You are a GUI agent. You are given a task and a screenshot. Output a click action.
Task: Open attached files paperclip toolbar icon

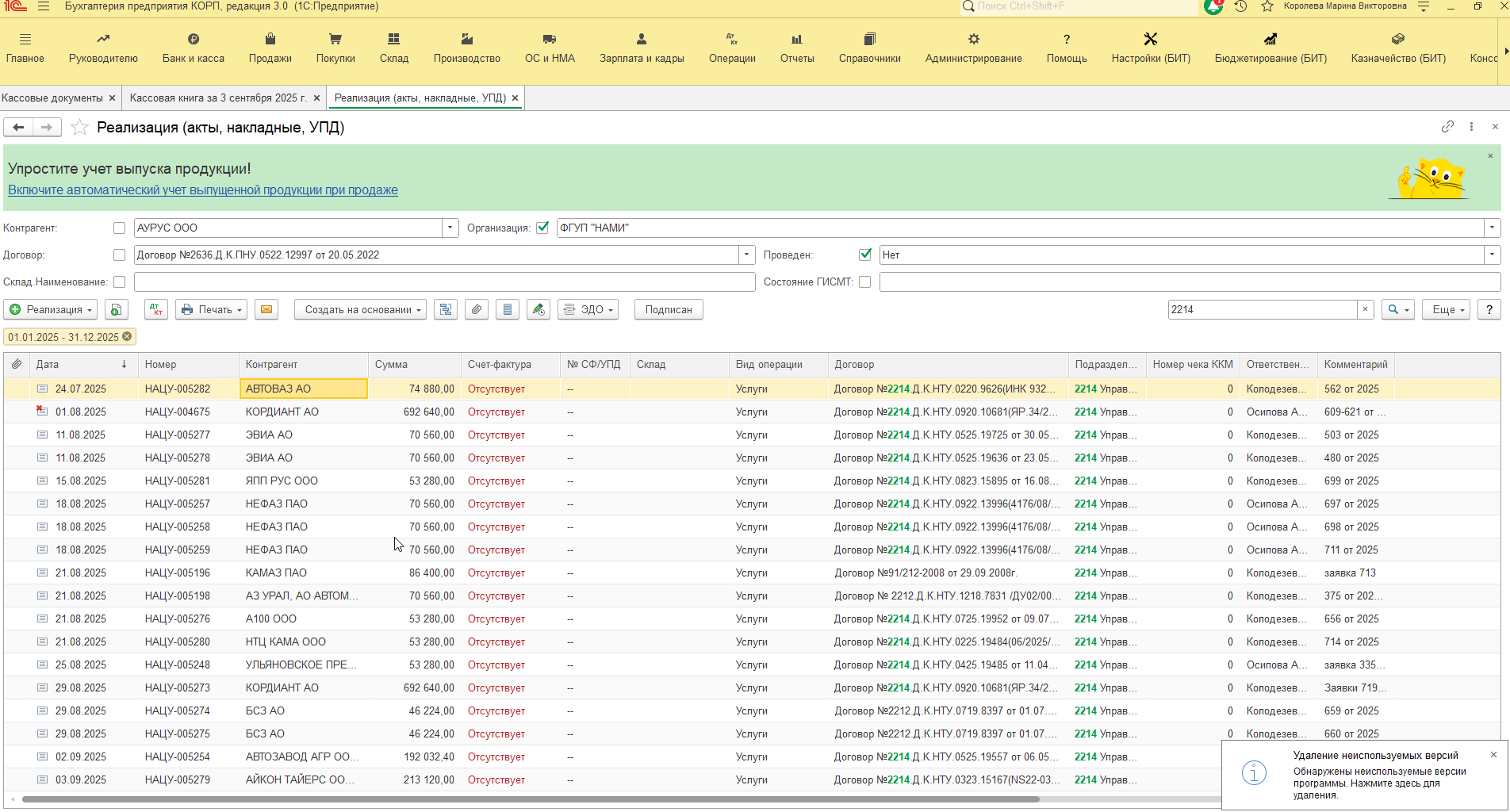(x=477, y=310)
